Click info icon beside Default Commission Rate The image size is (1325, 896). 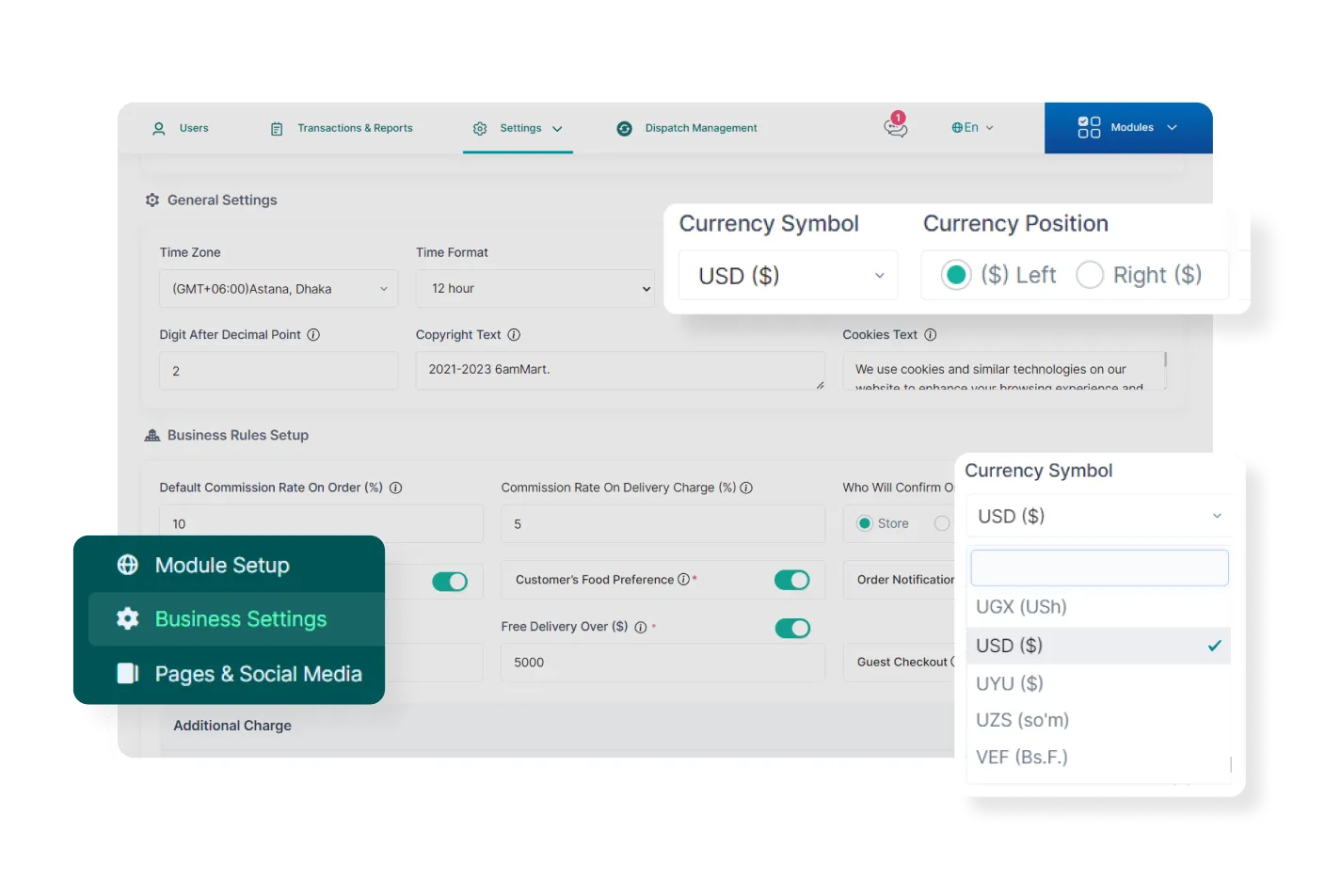point(395,488)
